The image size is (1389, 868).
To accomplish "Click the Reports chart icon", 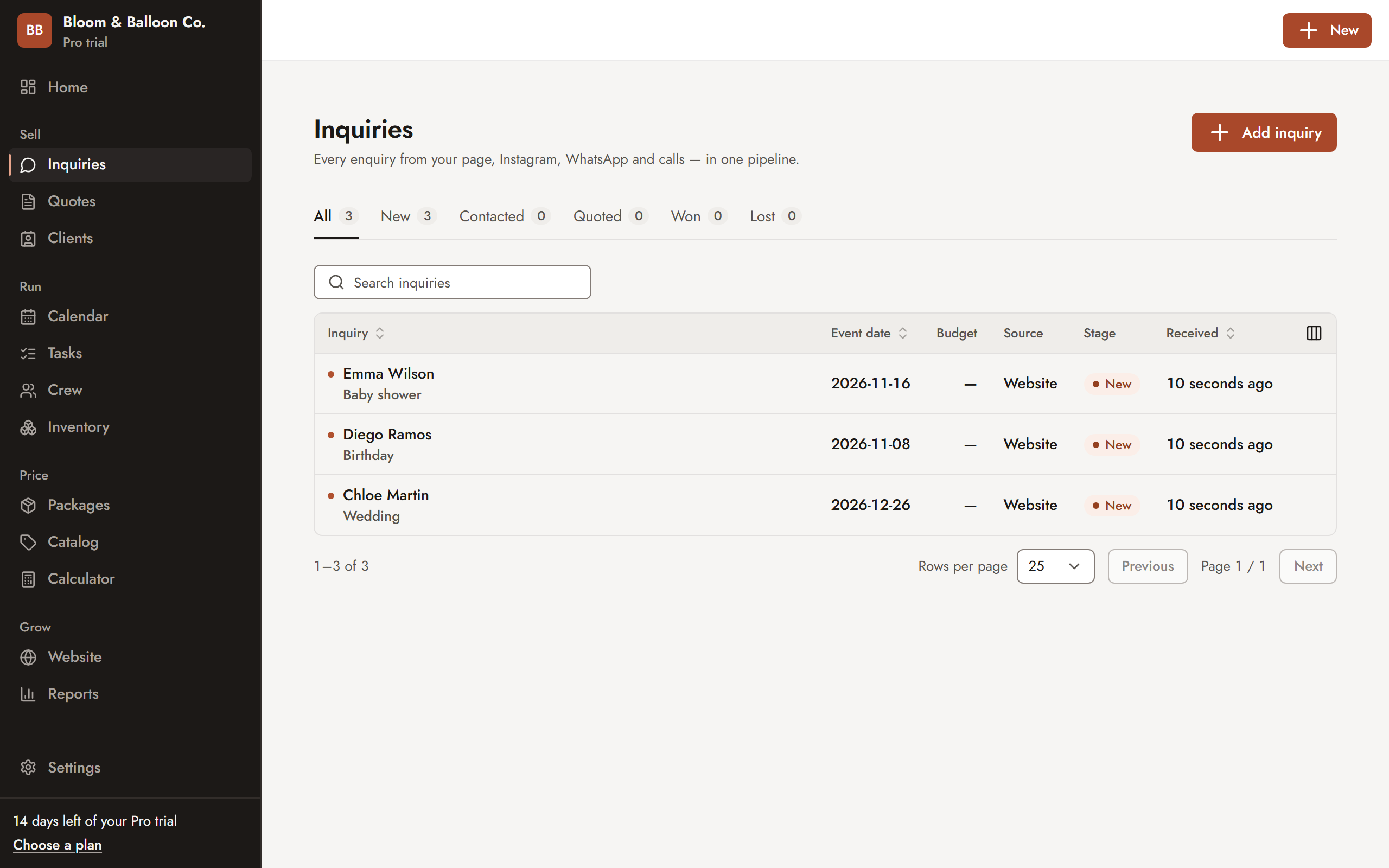I will tap(28, 694).
